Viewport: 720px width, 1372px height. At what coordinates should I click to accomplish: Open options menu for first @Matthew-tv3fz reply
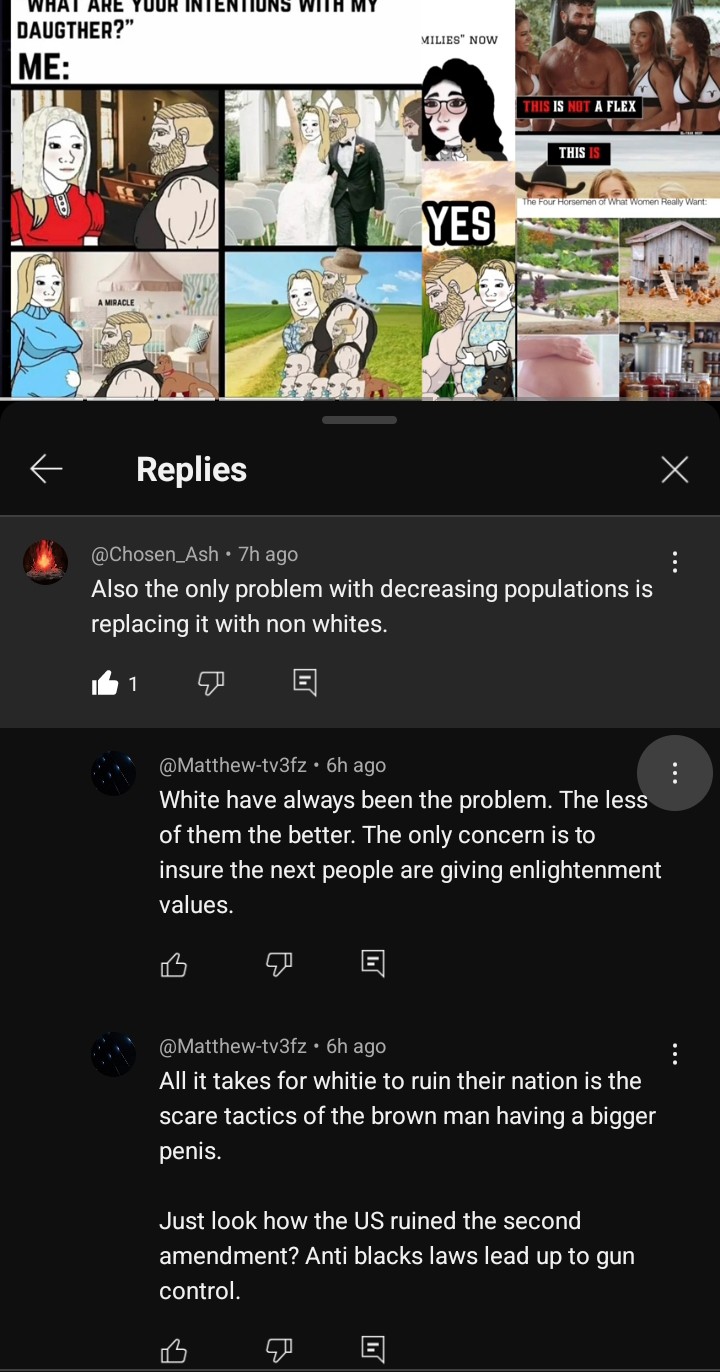coord(675,773)
